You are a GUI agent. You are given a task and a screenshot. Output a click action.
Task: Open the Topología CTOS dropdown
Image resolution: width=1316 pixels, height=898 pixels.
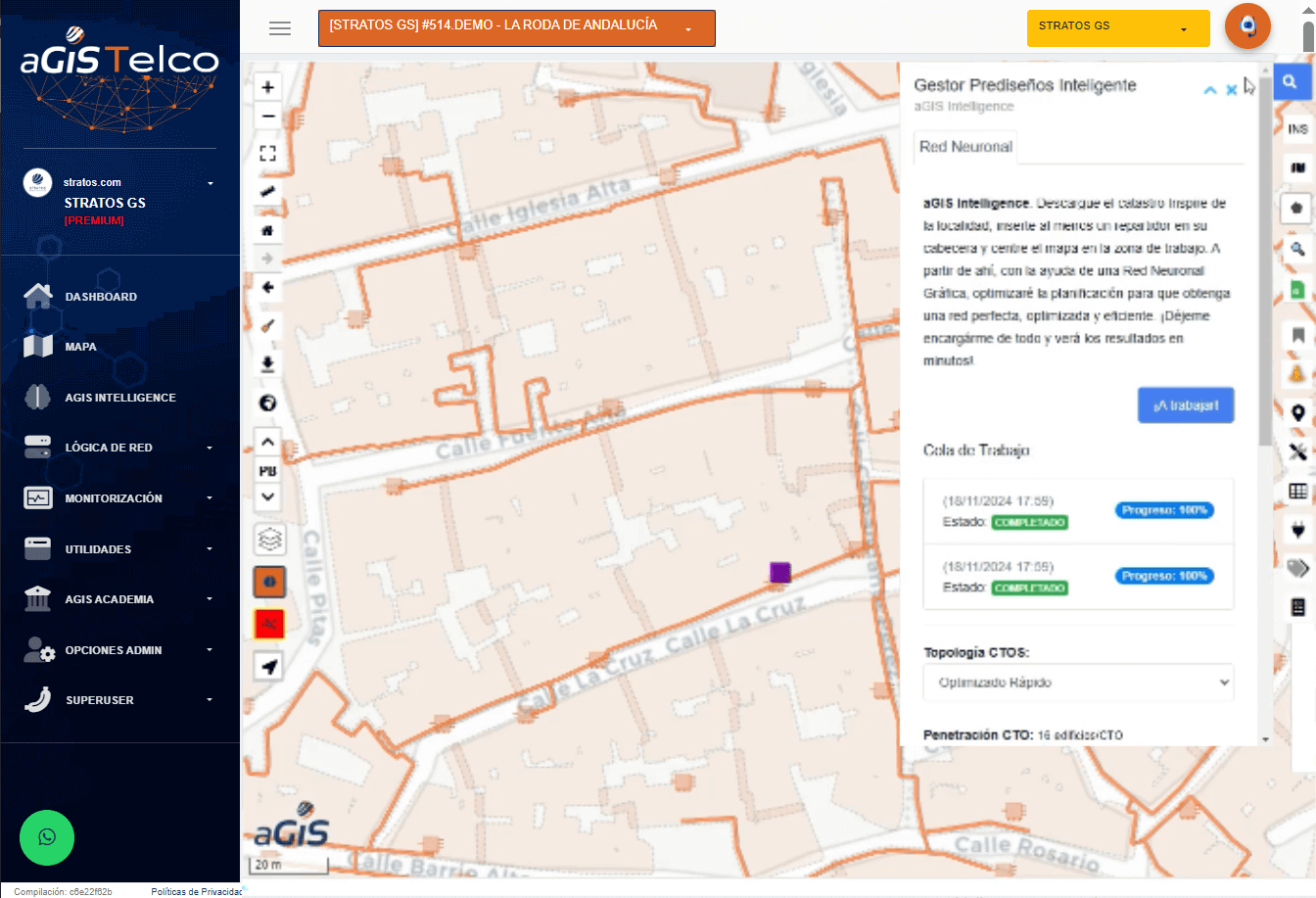point(1078,683)
